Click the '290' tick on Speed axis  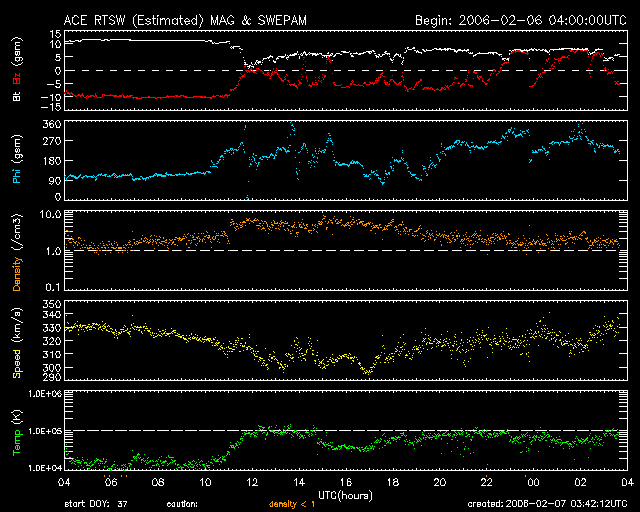coord(52,377)
